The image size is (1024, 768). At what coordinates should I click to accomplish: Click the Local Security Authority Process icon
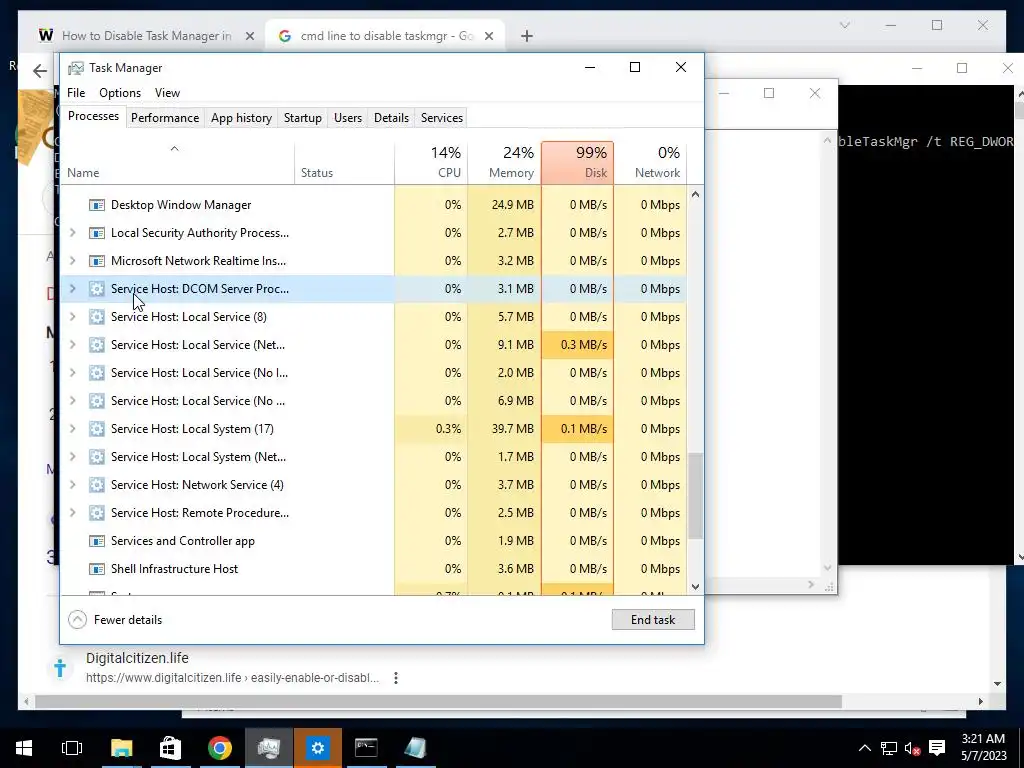[x=97, y=233]
